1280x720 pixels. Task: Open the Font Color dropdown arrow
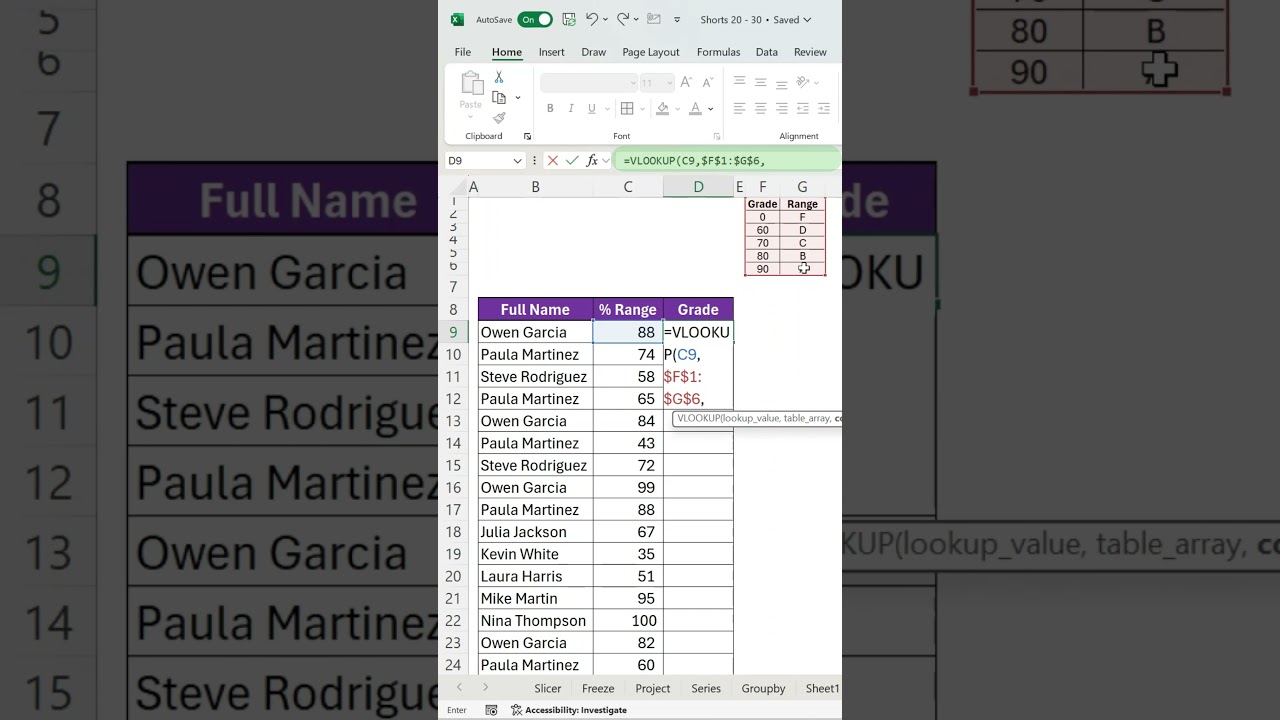[x=710, y=108]
